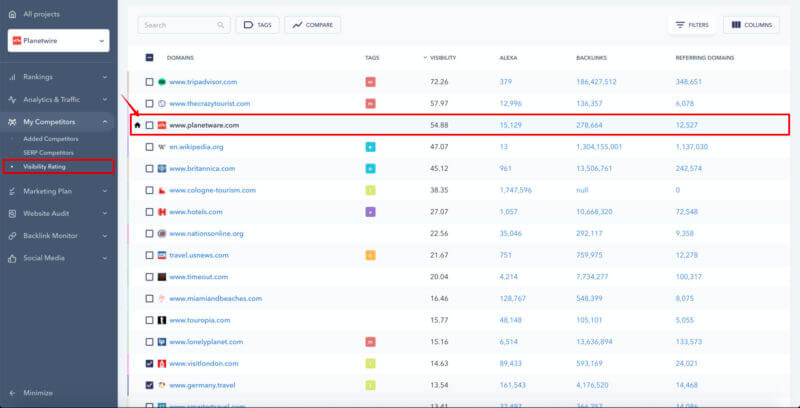Screen dimensions: 800x408
Task: Click backlinks value 1,304,155,001
Action: (599, 147)
